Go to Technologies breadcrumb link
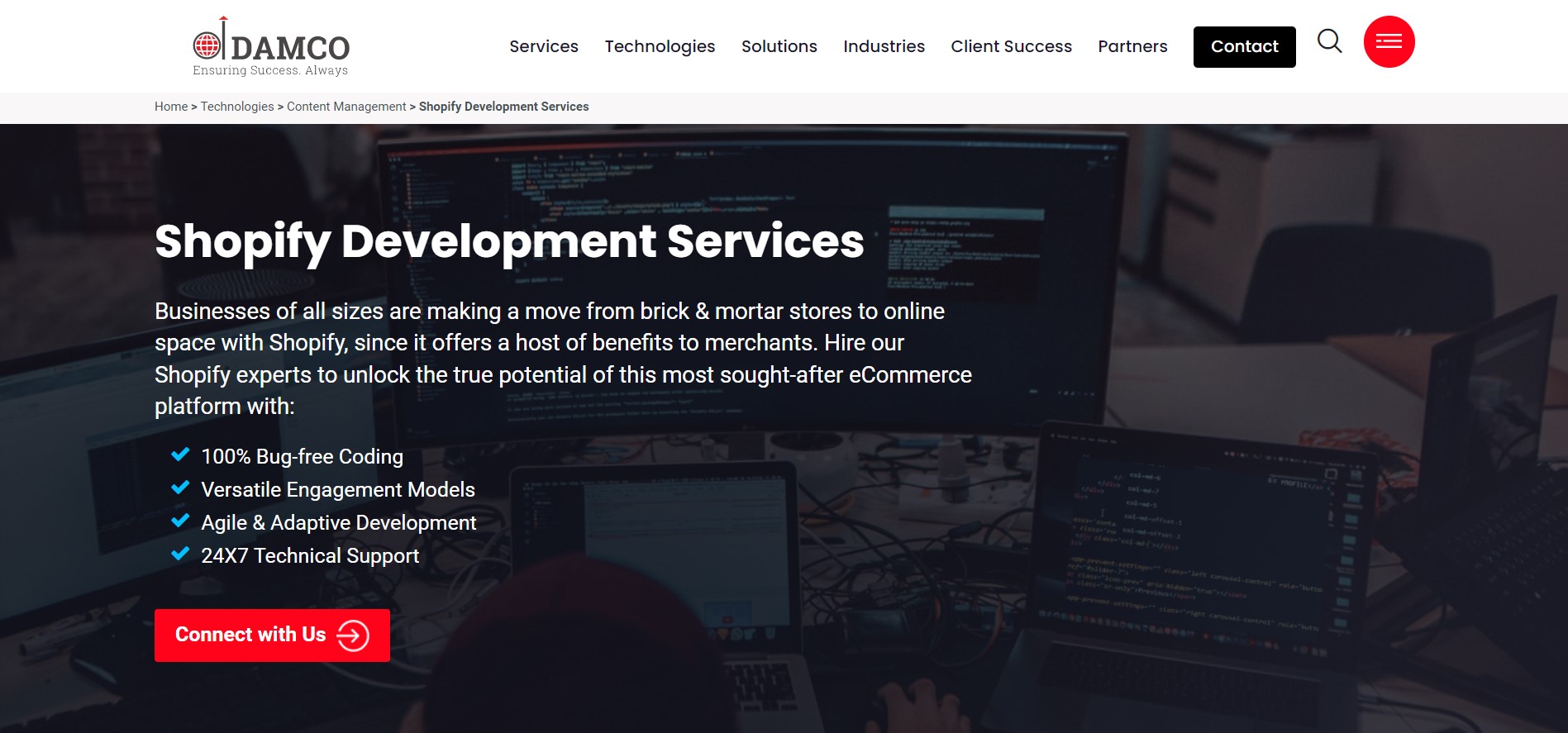 (x=237, y=107)
